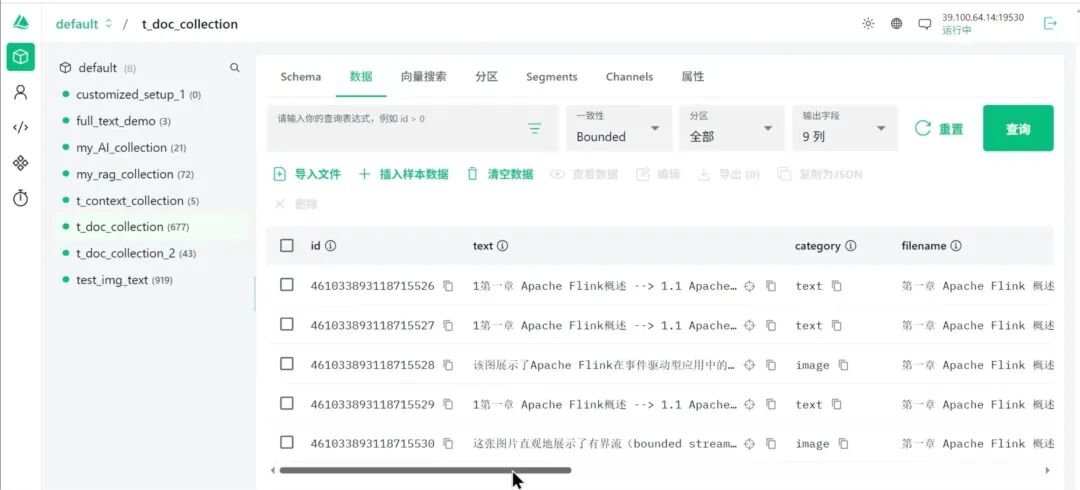View full text icon for row 461033893118715526
Image resolution: width=1080 pixels, height=490 pixels.
click(x=750, y=286)
